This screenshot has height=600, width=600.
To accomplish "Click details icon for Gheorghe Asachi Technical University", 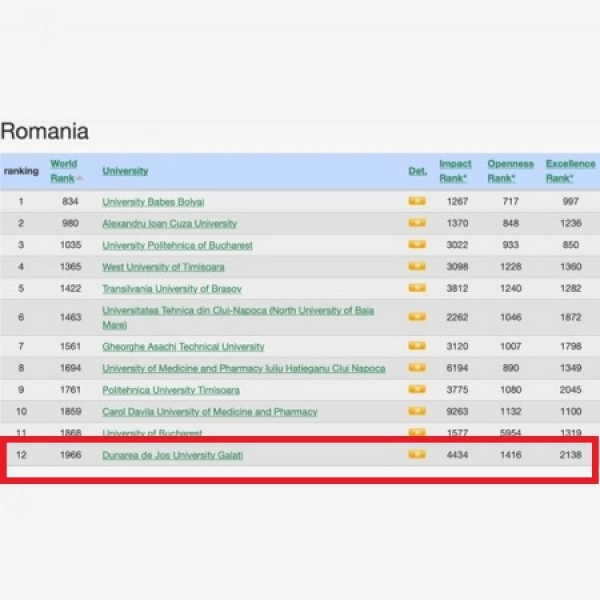I will (x=417, y=347).
